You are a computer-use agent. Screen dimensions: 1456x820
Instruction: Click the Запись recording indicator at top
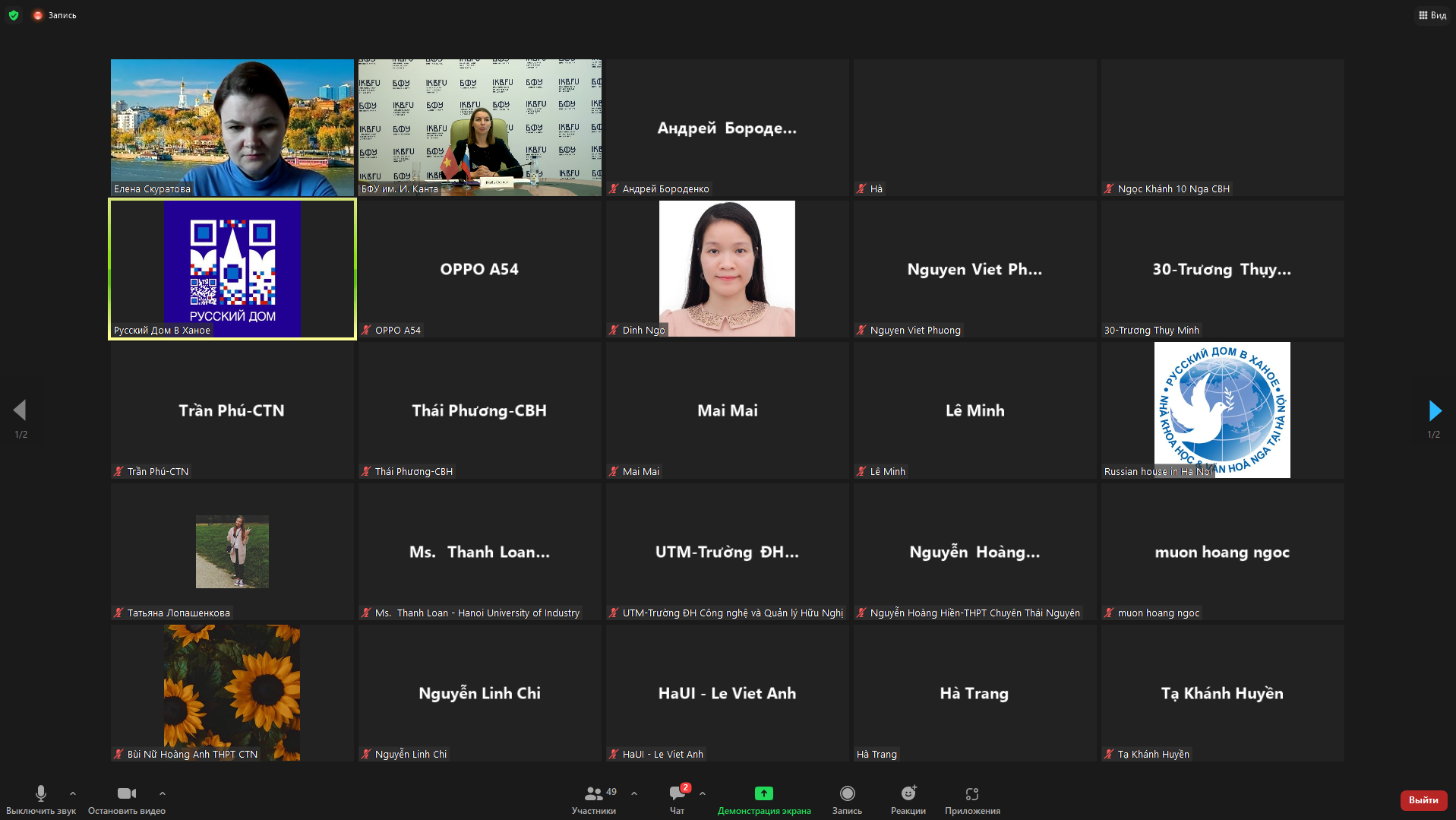click(55, 15)
